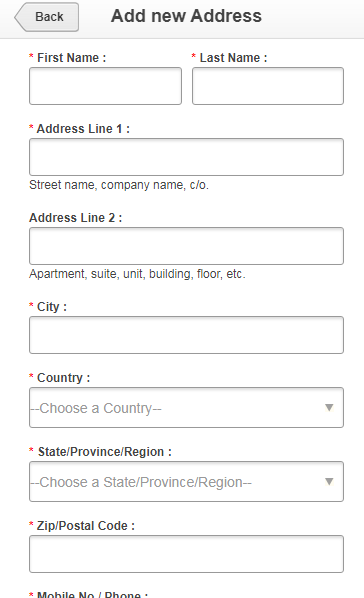Image resolution: width=364 pixels, height=598 pixels.
Task: Click the State/Province/Region label text
Action: click(105, 452)
